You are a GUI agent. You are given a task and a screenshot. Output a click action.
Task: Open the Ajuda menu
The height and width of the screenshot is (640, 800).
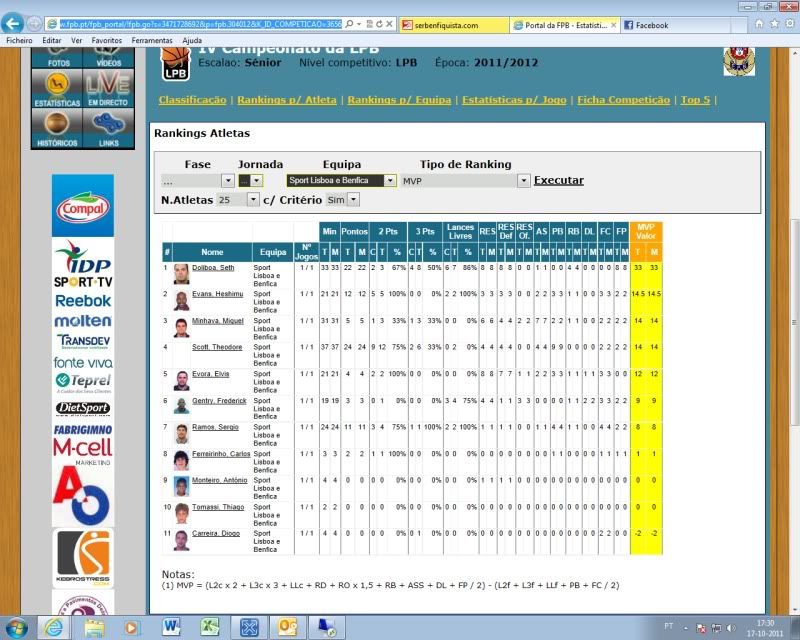[192, 40]
